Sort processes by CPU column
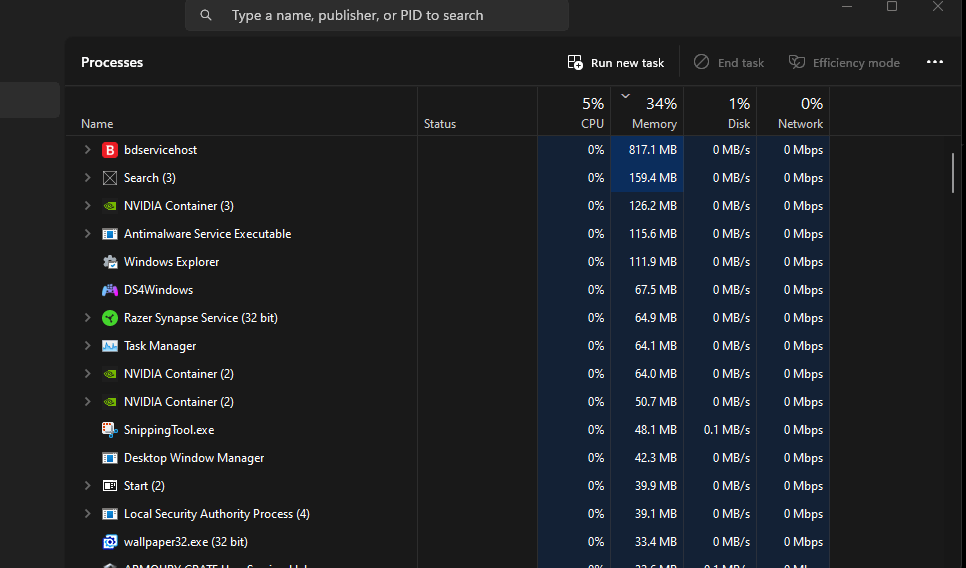966x568 pixels. point(574,111)
